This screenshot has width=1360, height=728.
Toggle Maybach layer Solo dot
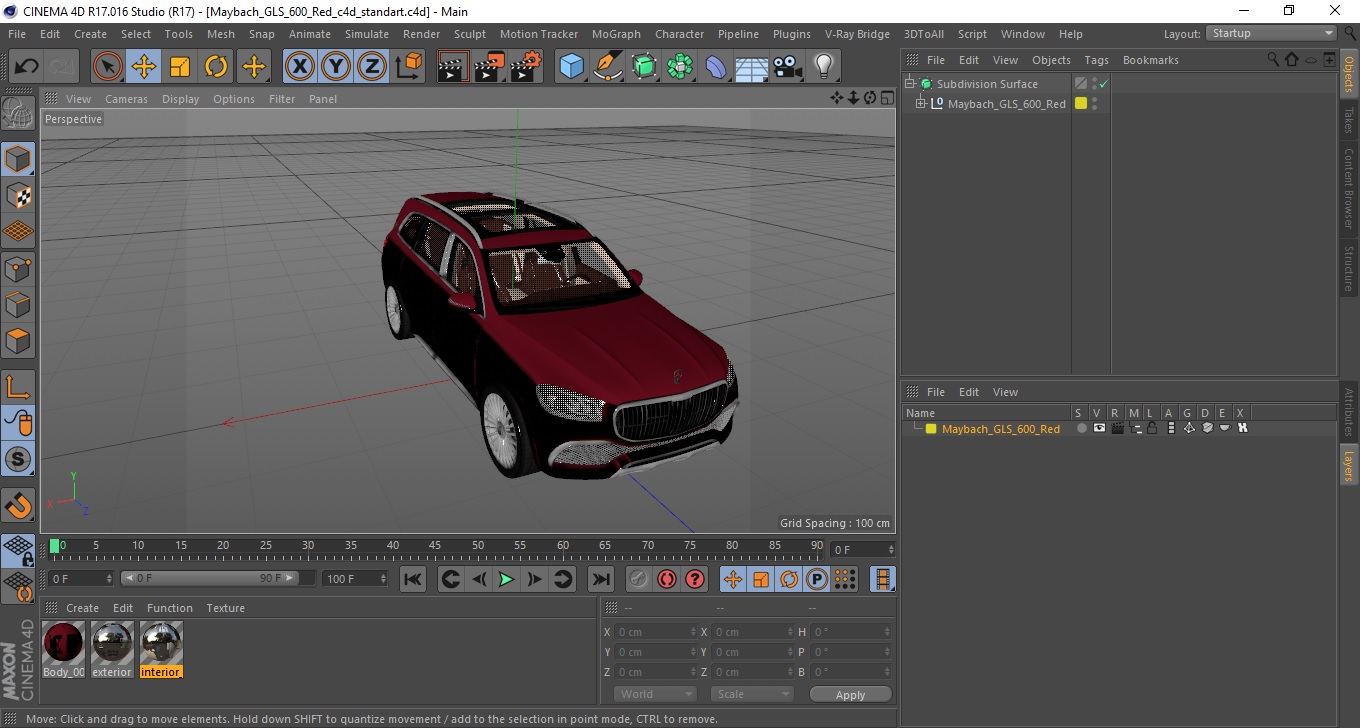[1081, 428]
